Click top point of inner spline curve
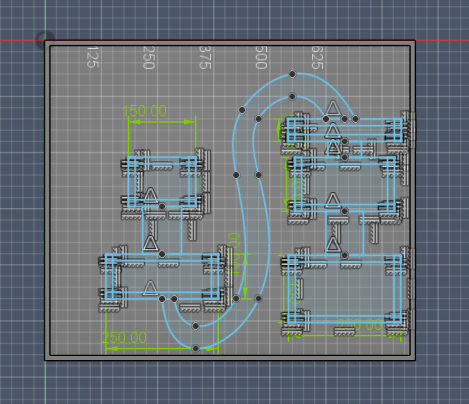469x404 pixels. [292, 97]
